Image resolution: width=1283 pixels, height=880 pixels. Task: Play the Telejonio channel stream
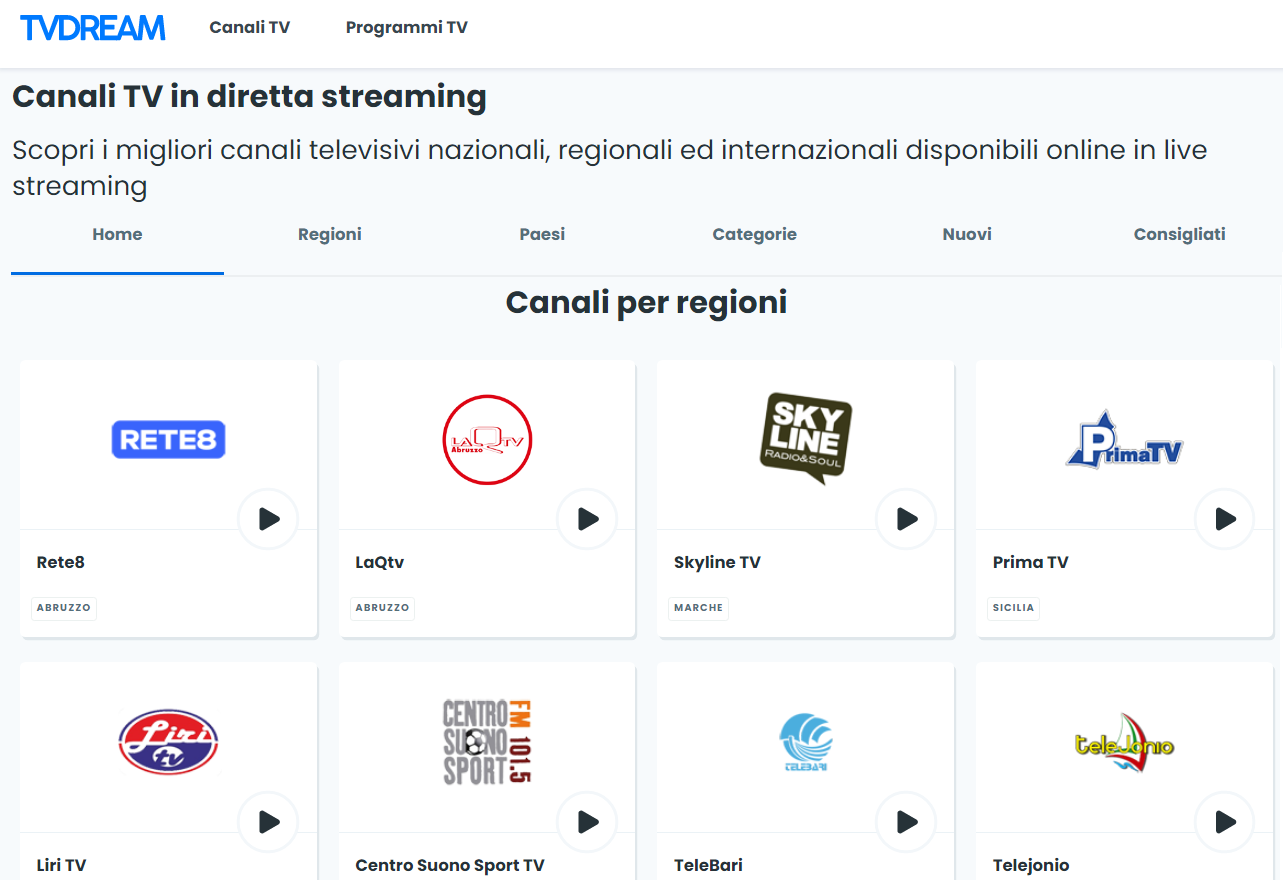pos(1224,821)
